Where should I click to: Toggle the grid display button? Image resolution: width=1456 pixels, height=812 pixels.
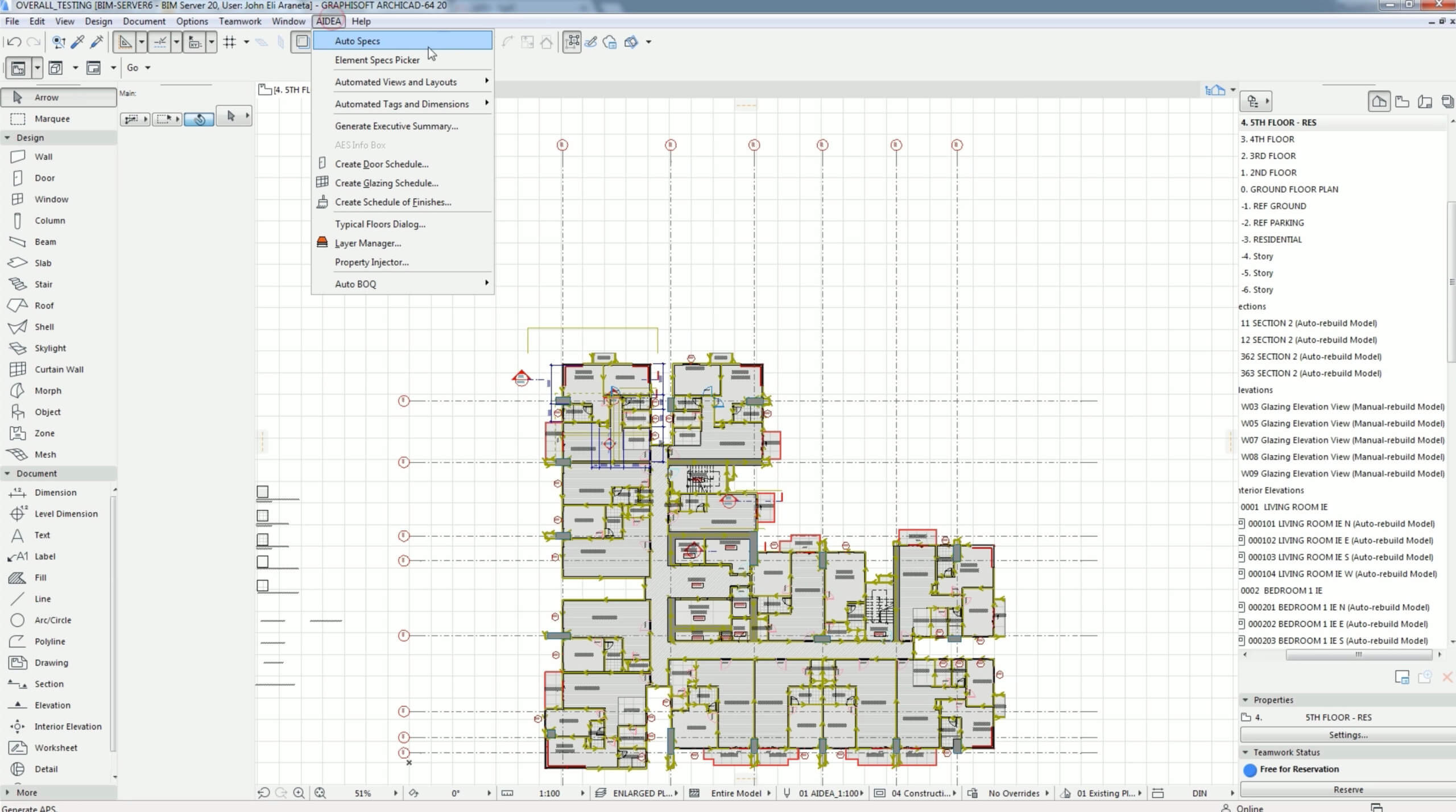click(230, 42)
